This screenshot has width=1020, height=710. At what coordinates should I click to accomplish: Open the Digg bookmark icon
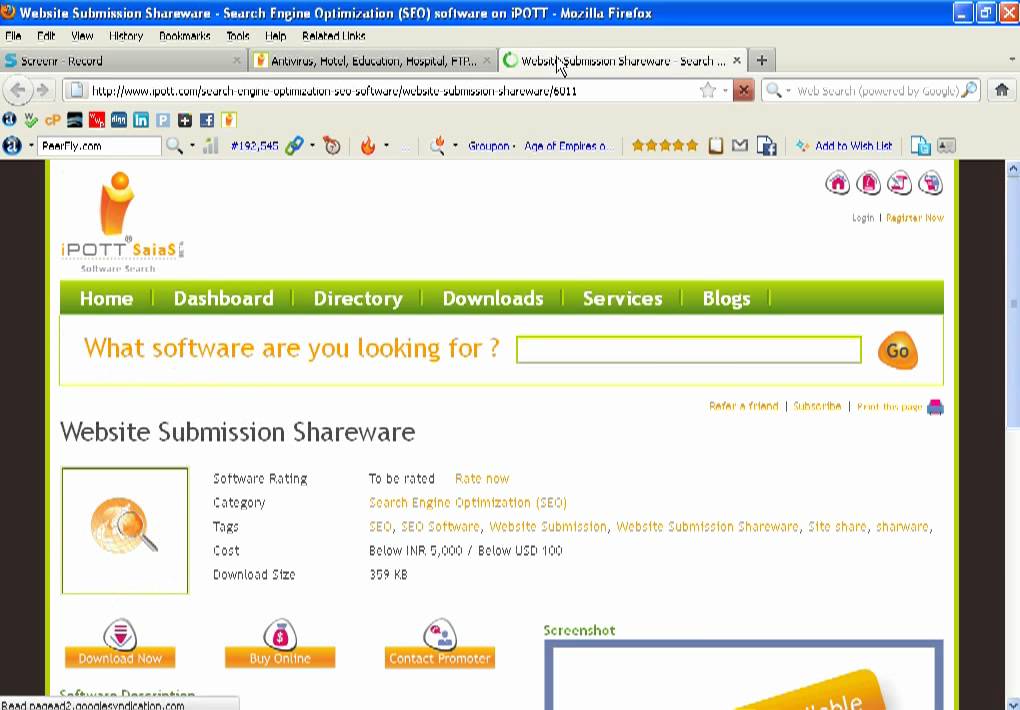tap(118, 120)
